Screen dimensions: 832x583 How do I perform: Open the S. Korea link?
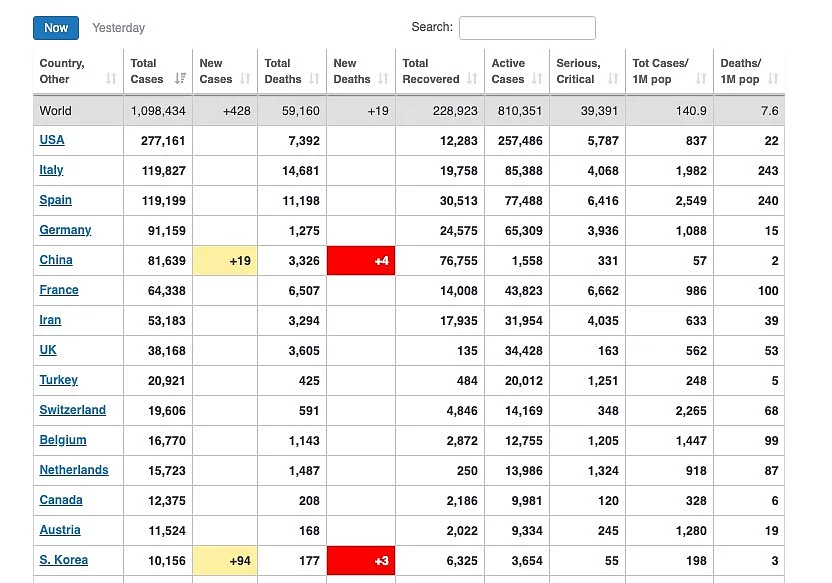[64, 560]
